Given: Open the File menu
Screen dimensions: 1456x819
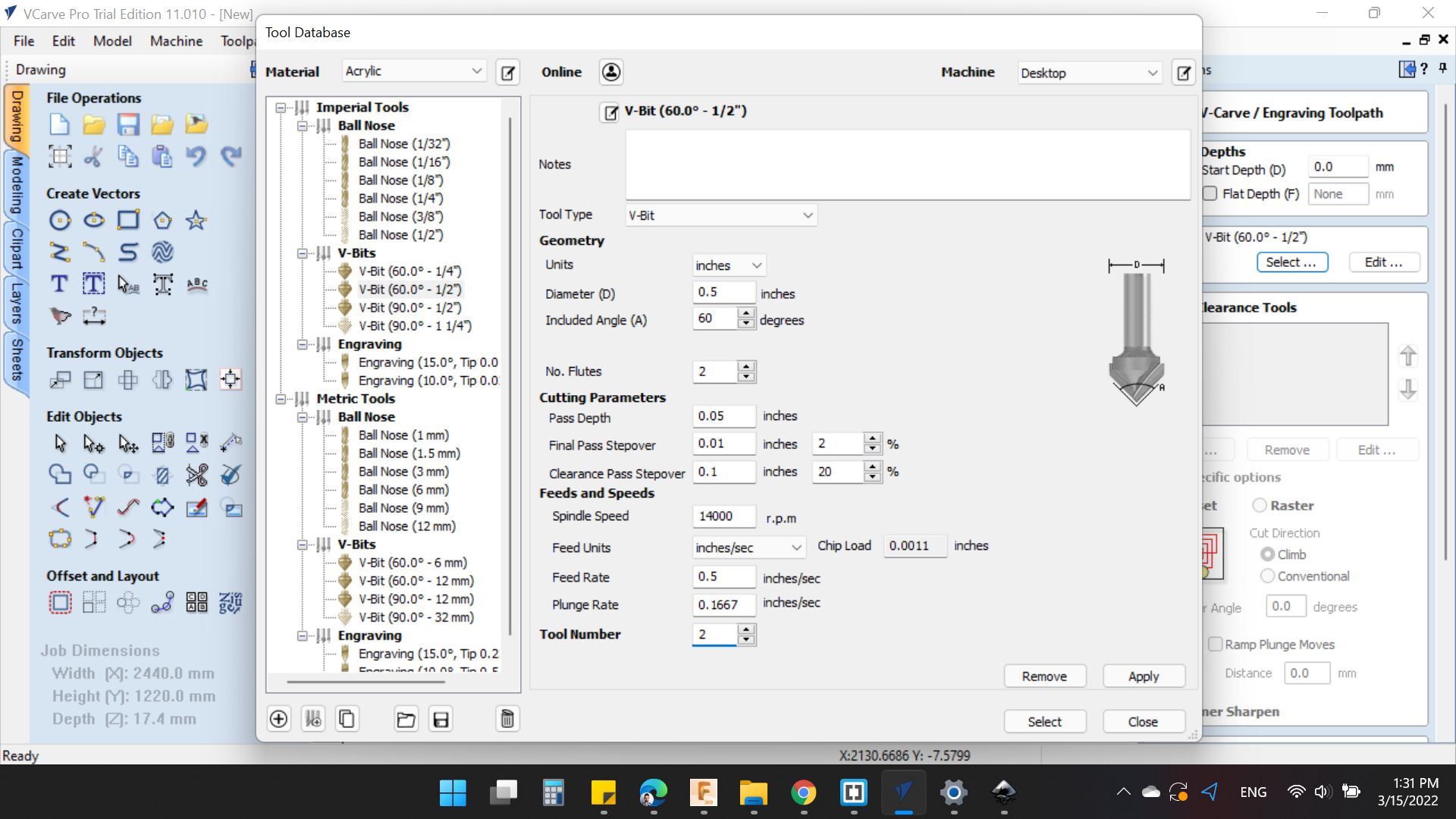Looking at the screenshot, I should point(24,41).
